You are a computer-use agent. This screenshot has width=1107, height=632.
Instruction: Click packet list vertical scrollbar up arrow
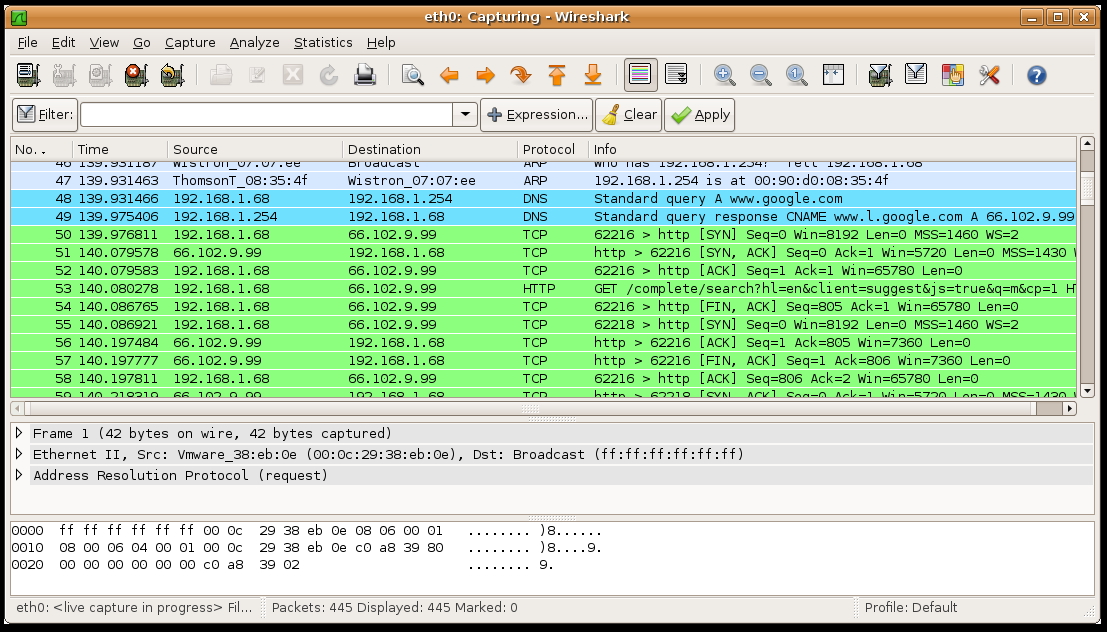click(1087, 144)
